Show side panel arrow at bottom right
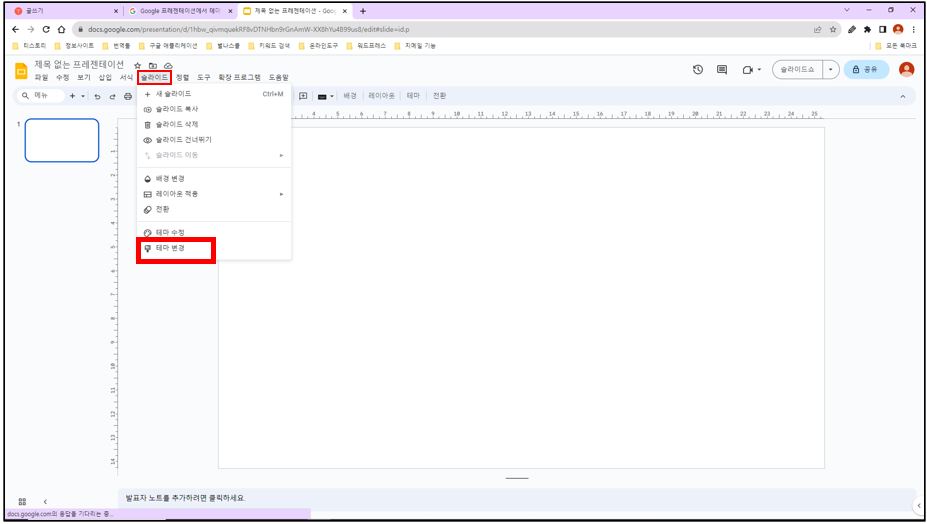 tap(919, 506)
